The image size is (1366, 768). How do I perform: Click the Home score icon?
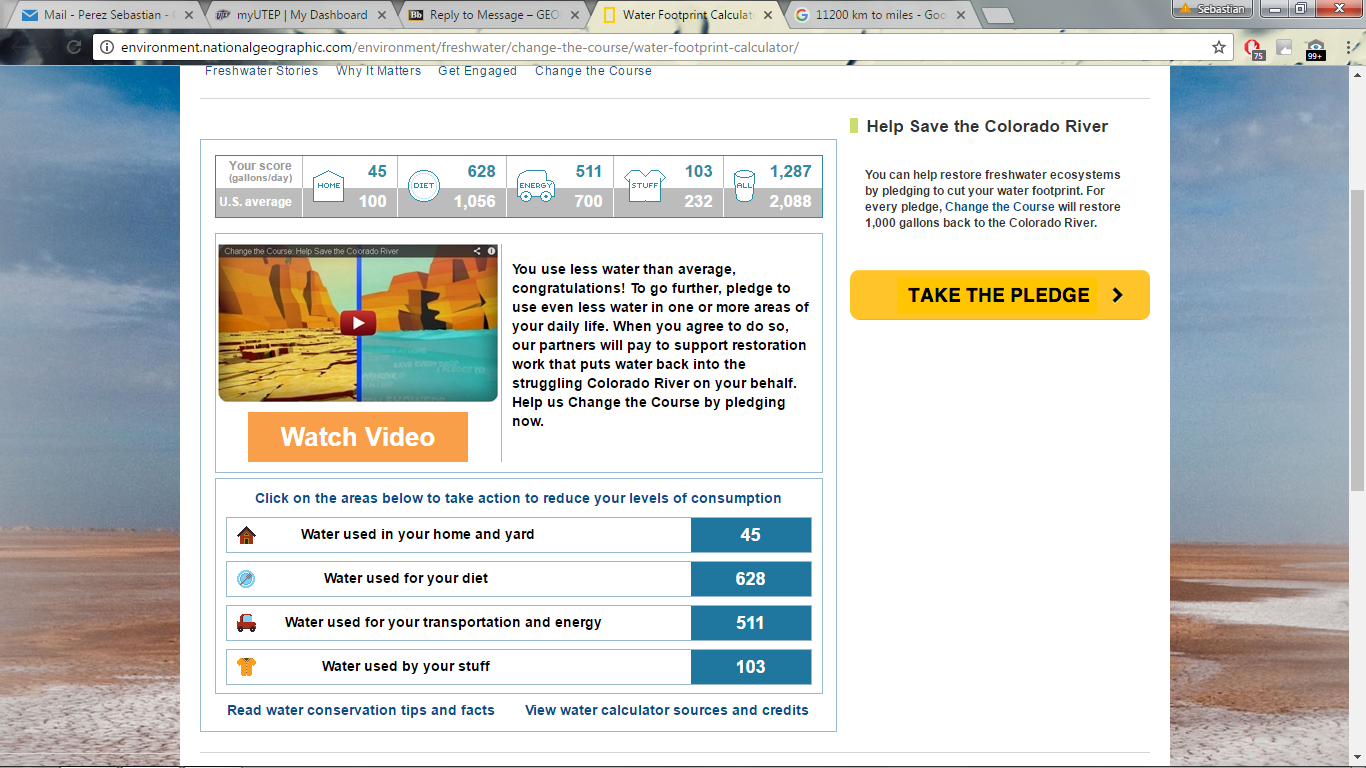pos(329,186)
